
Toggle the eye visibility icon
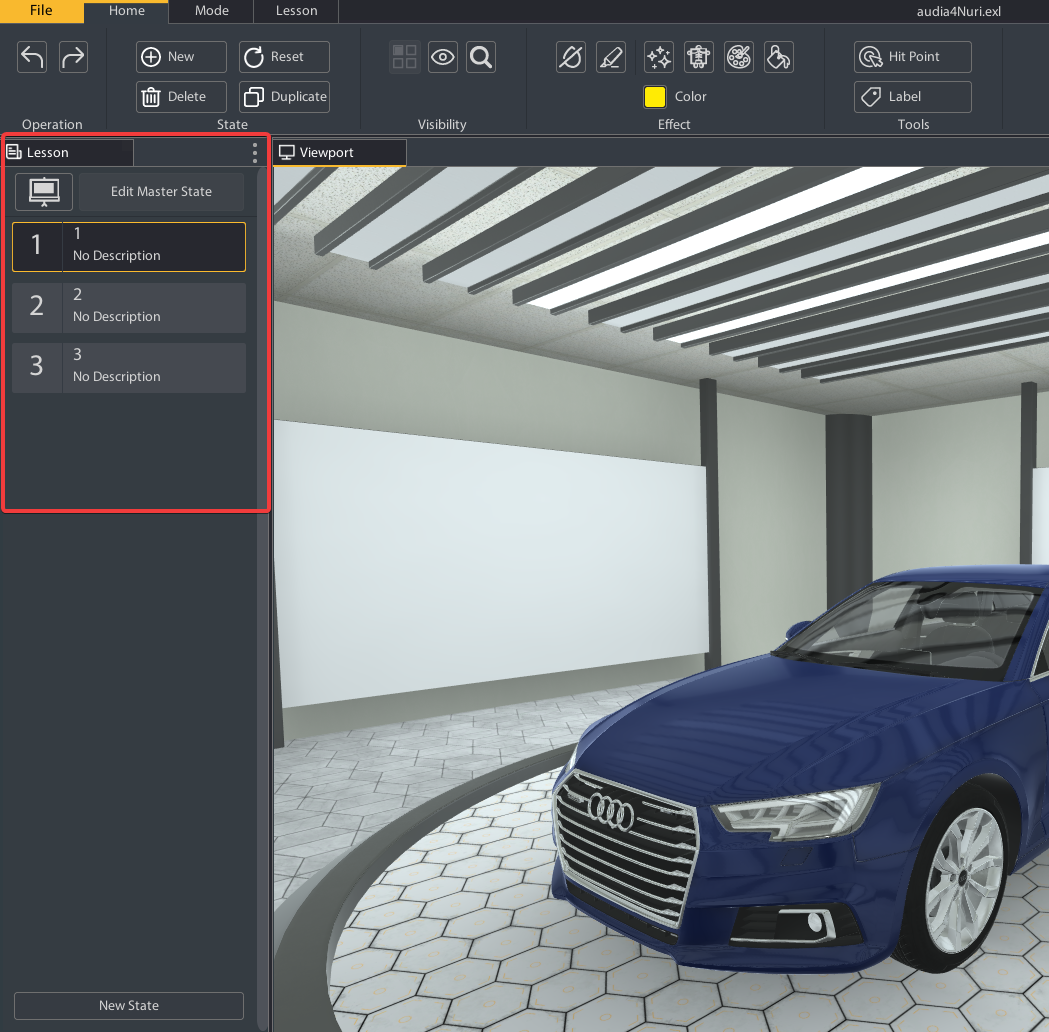[443, 57]
